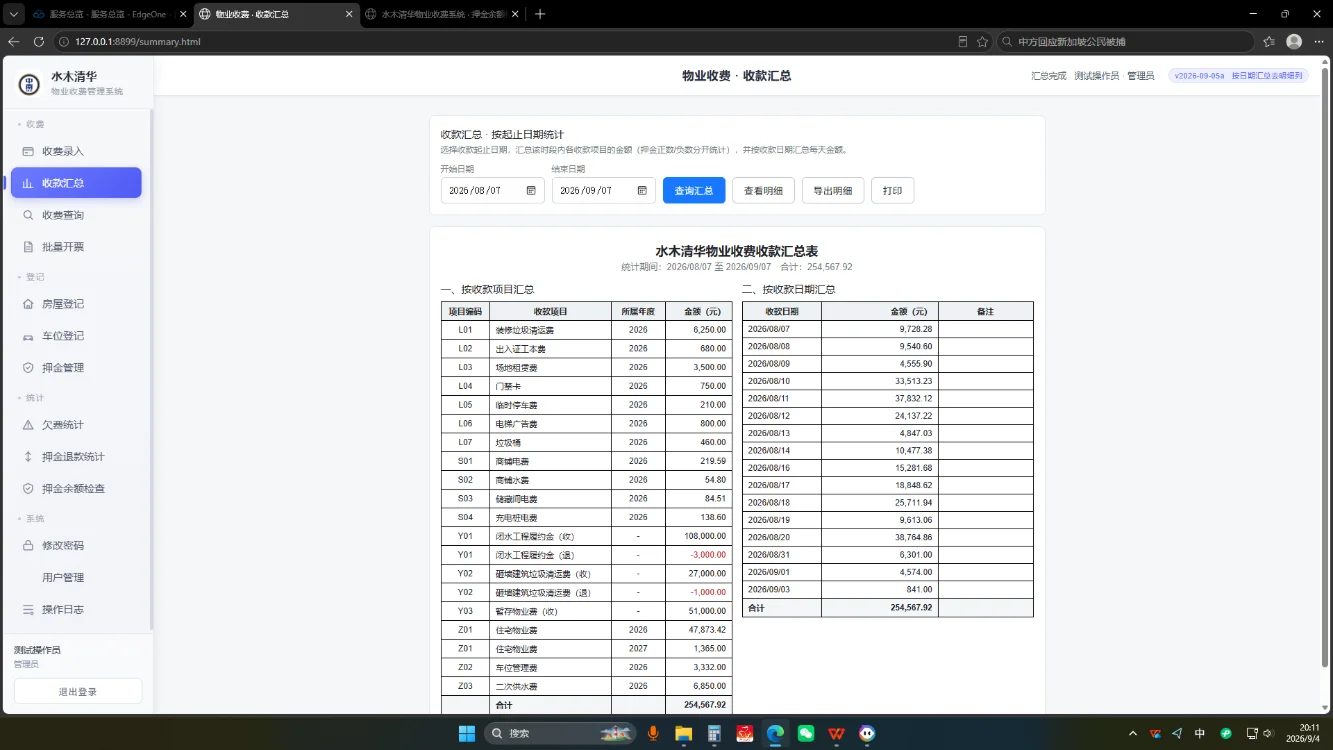Click the 水木清华 logo icon in sidebar

click(30, 83)
